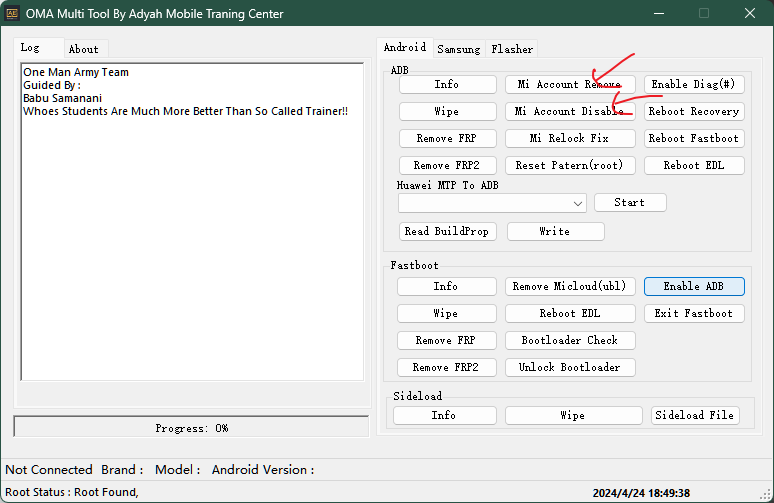Screen dimensions: 774x503
Task: Click the window resize grip
Action: [x=766, y=494]
